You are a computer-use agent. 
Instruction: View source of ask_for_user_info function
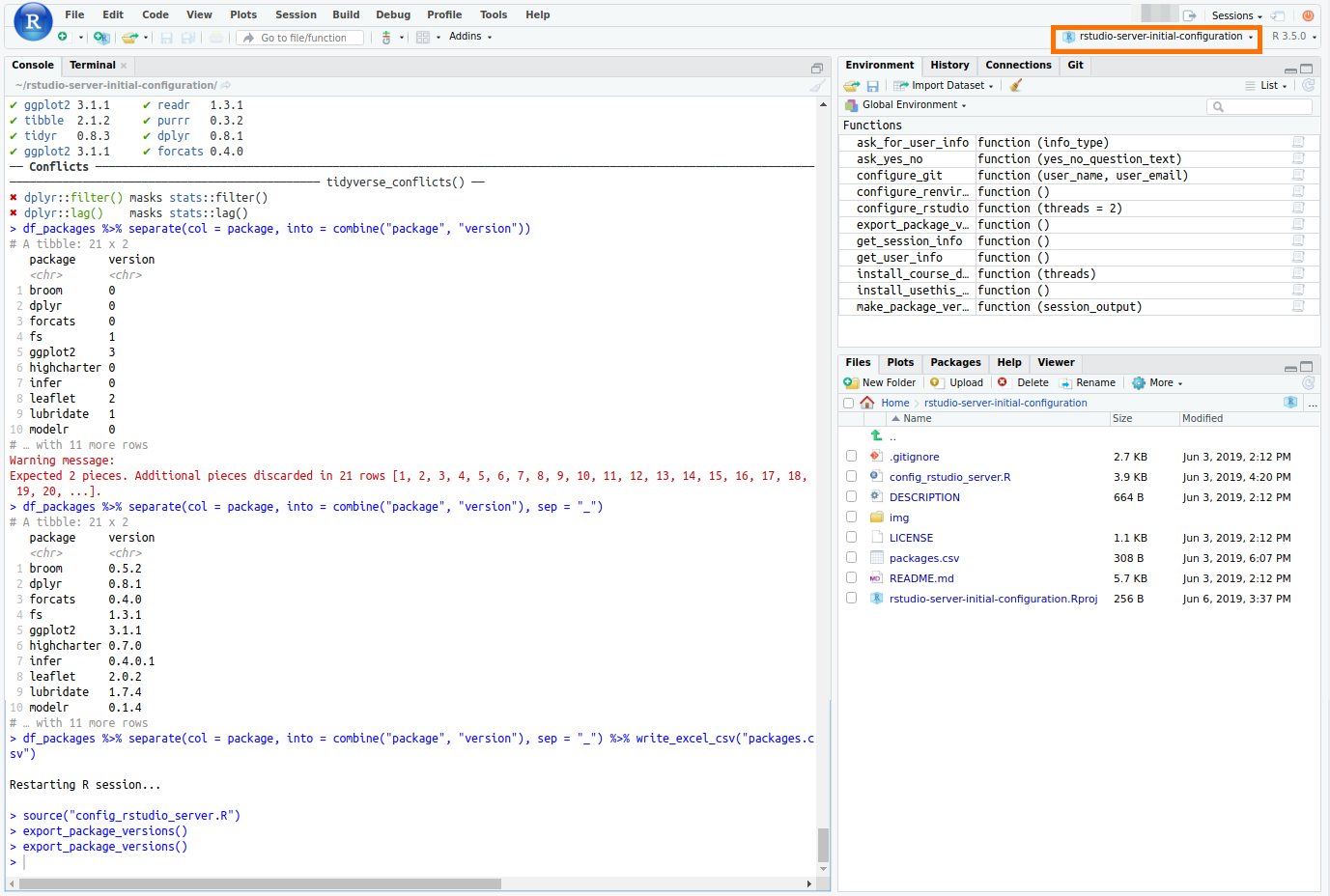pos(1298,142)
